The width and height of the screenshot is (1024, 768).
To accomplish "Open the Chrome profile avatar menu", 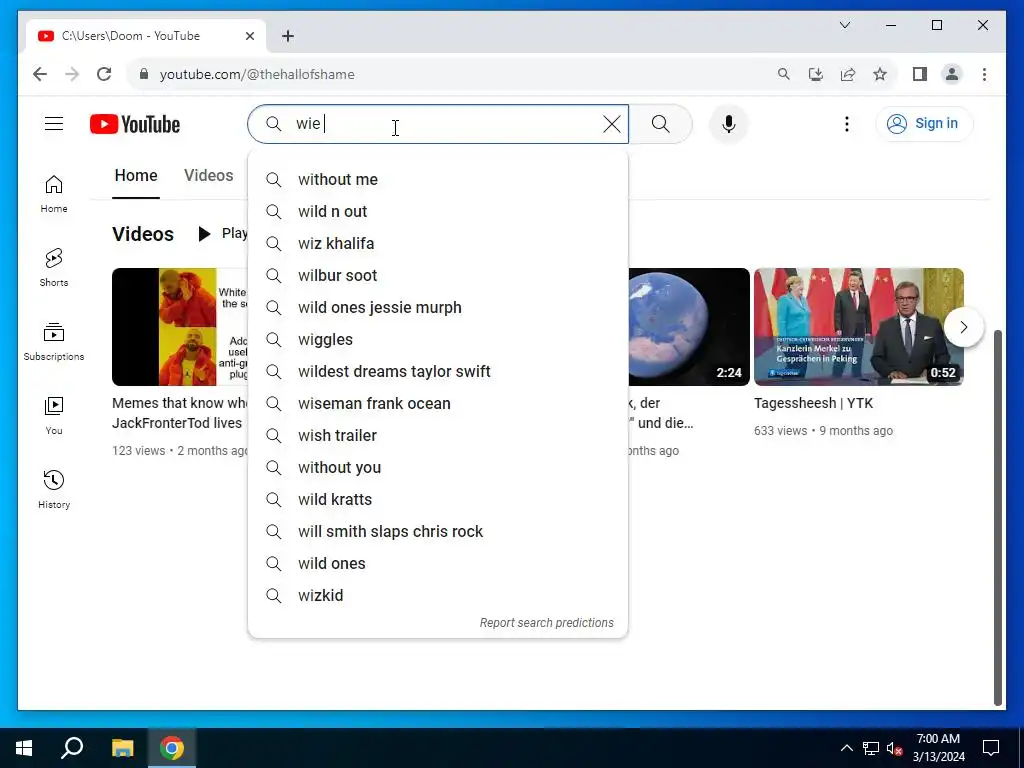I will (952, 74).
